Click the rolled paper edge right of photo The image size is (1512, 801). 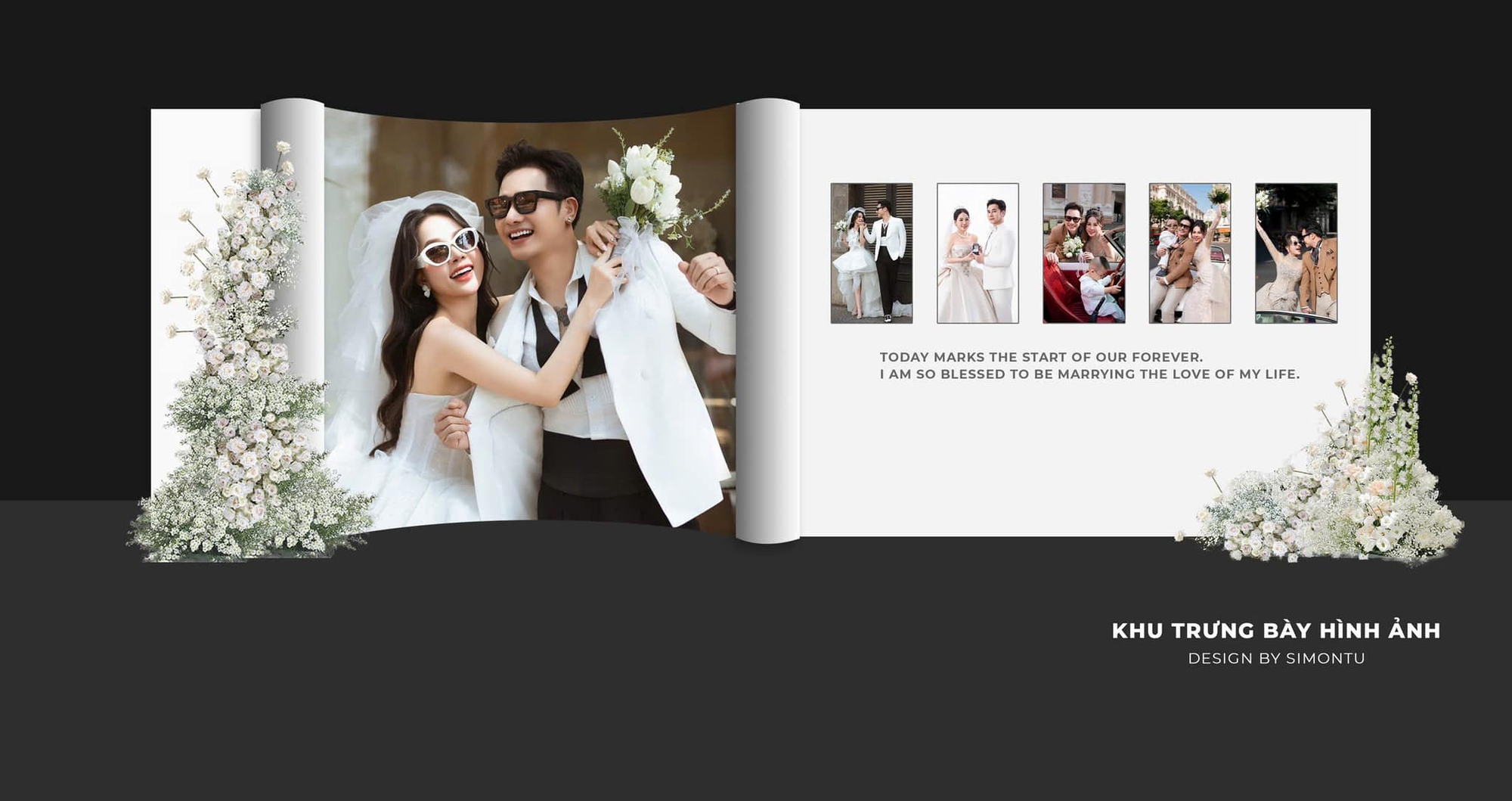pos(767,318)
